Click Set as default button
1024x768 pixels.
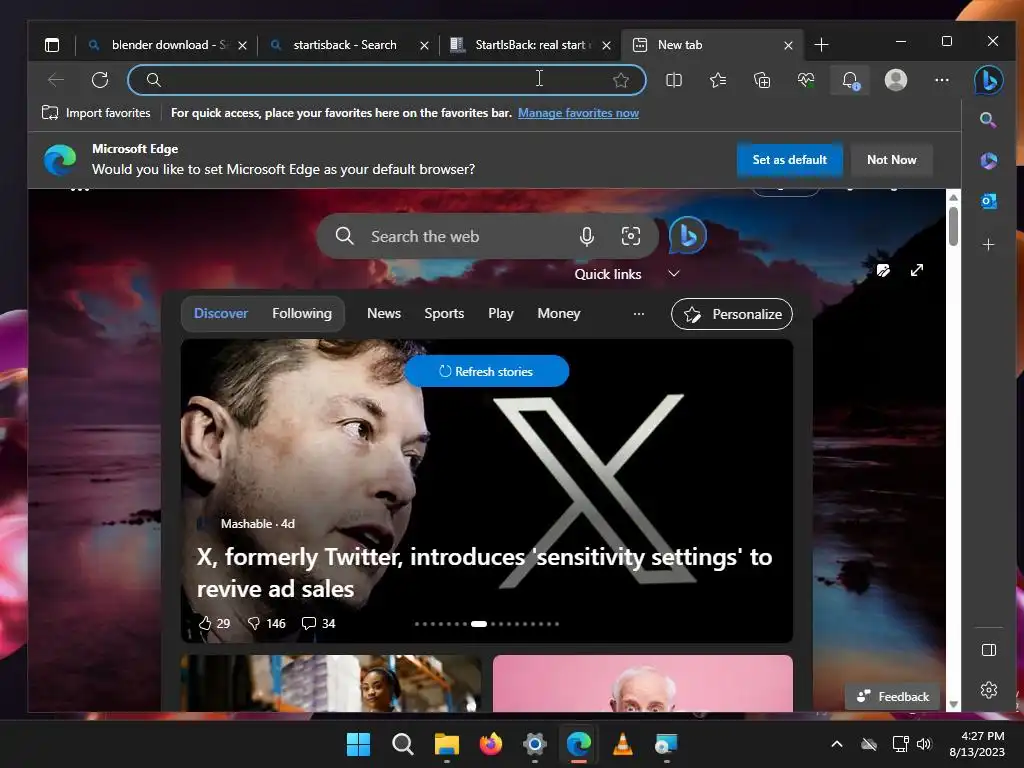[789, 159]
